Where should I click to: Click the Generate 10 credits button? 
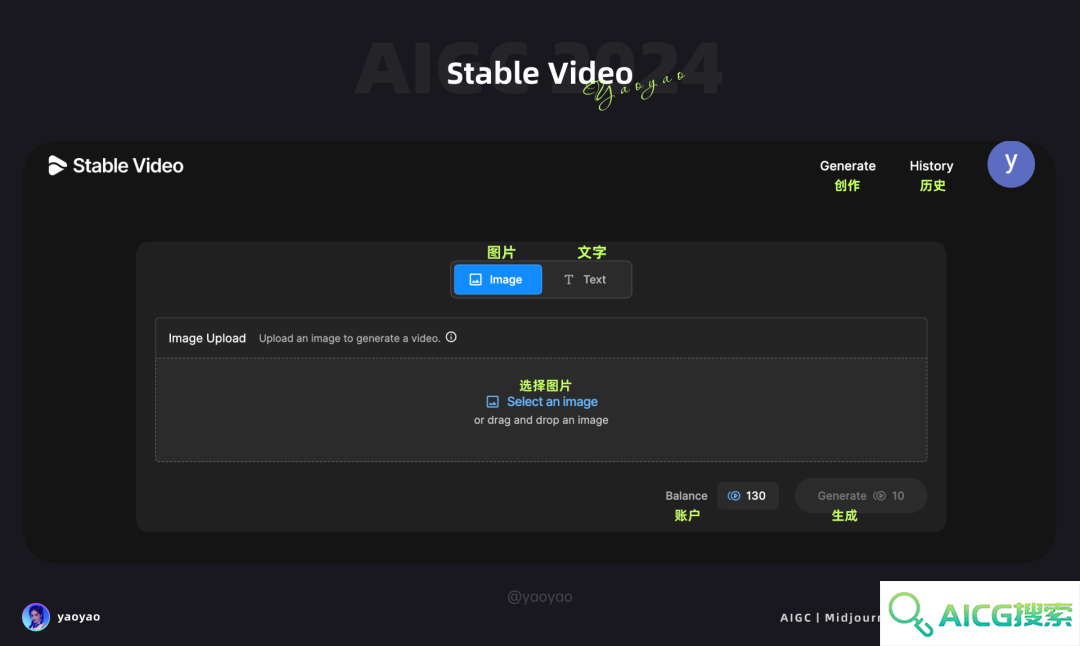pyautogui.click(x=860, y=496)
